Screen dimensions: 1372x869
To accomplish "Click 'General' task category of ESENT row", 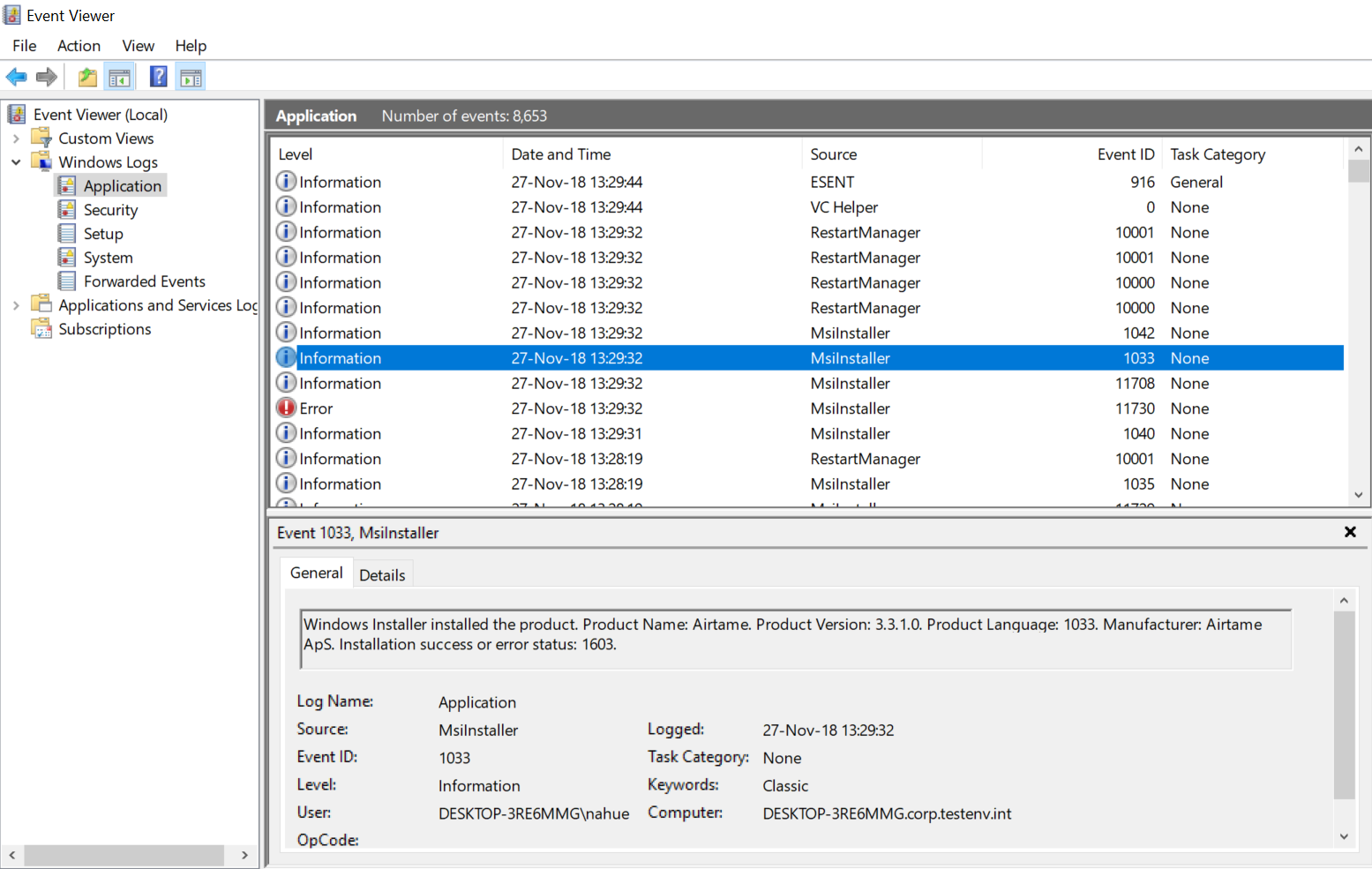I will click(1196, 182).
